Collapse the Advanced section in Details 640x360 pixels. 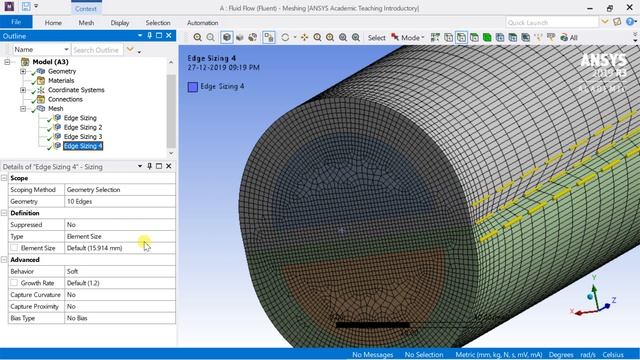(x=4, y=260)
